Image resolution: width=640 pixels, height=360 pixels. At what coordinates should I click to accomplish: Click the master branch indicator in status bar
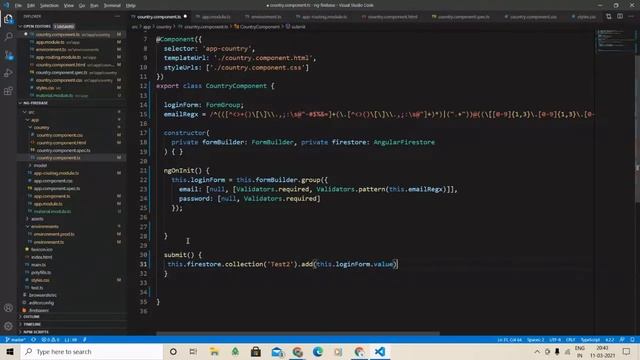15,340
